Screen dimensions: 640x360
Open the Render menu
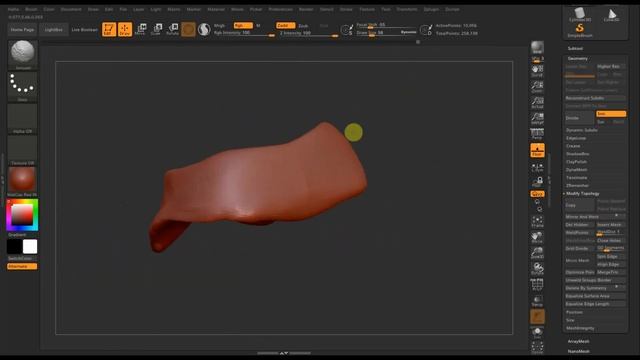pos(306,9)
